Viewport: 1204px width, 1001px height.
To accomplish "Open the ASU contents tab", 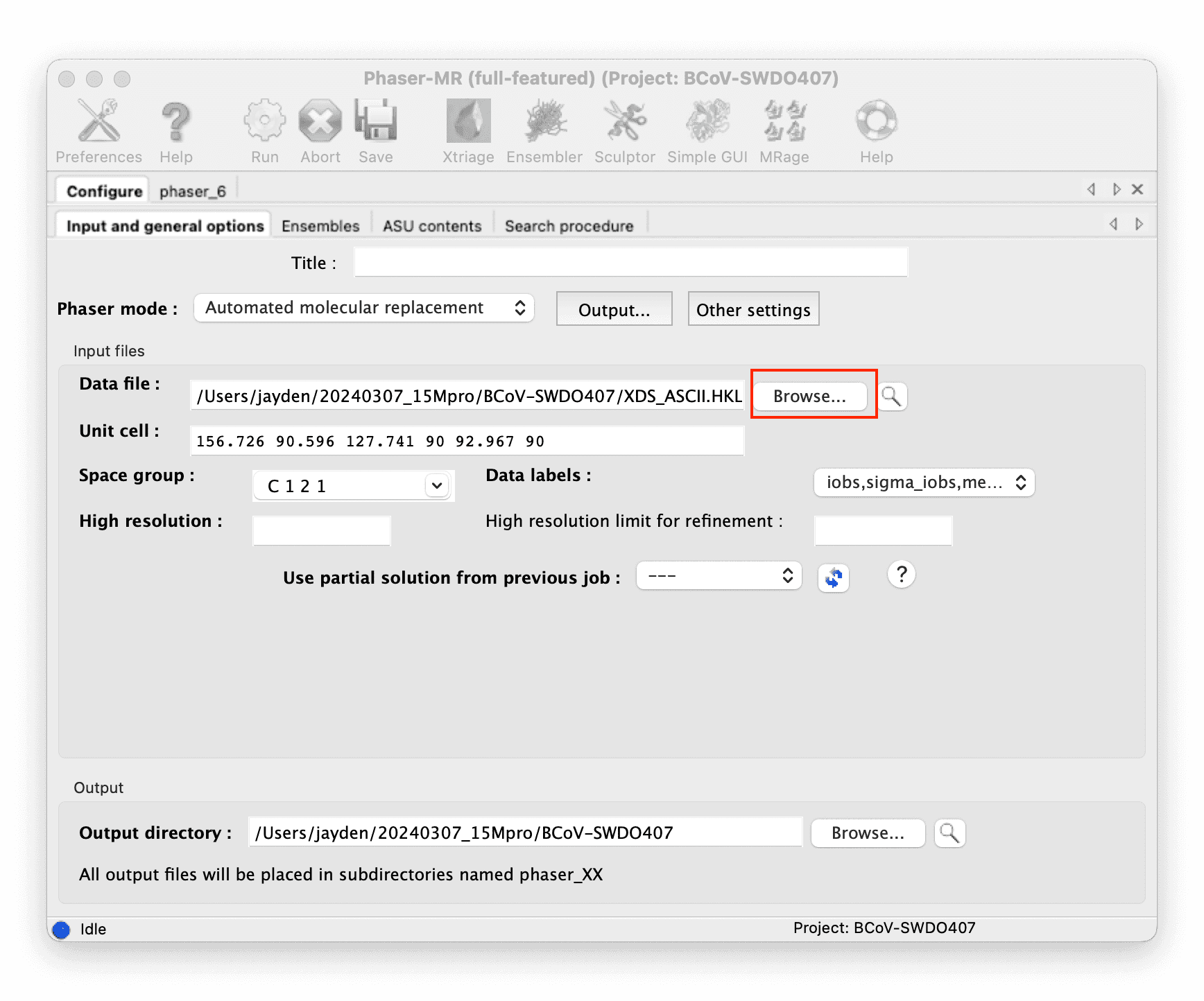I will 432,226.
